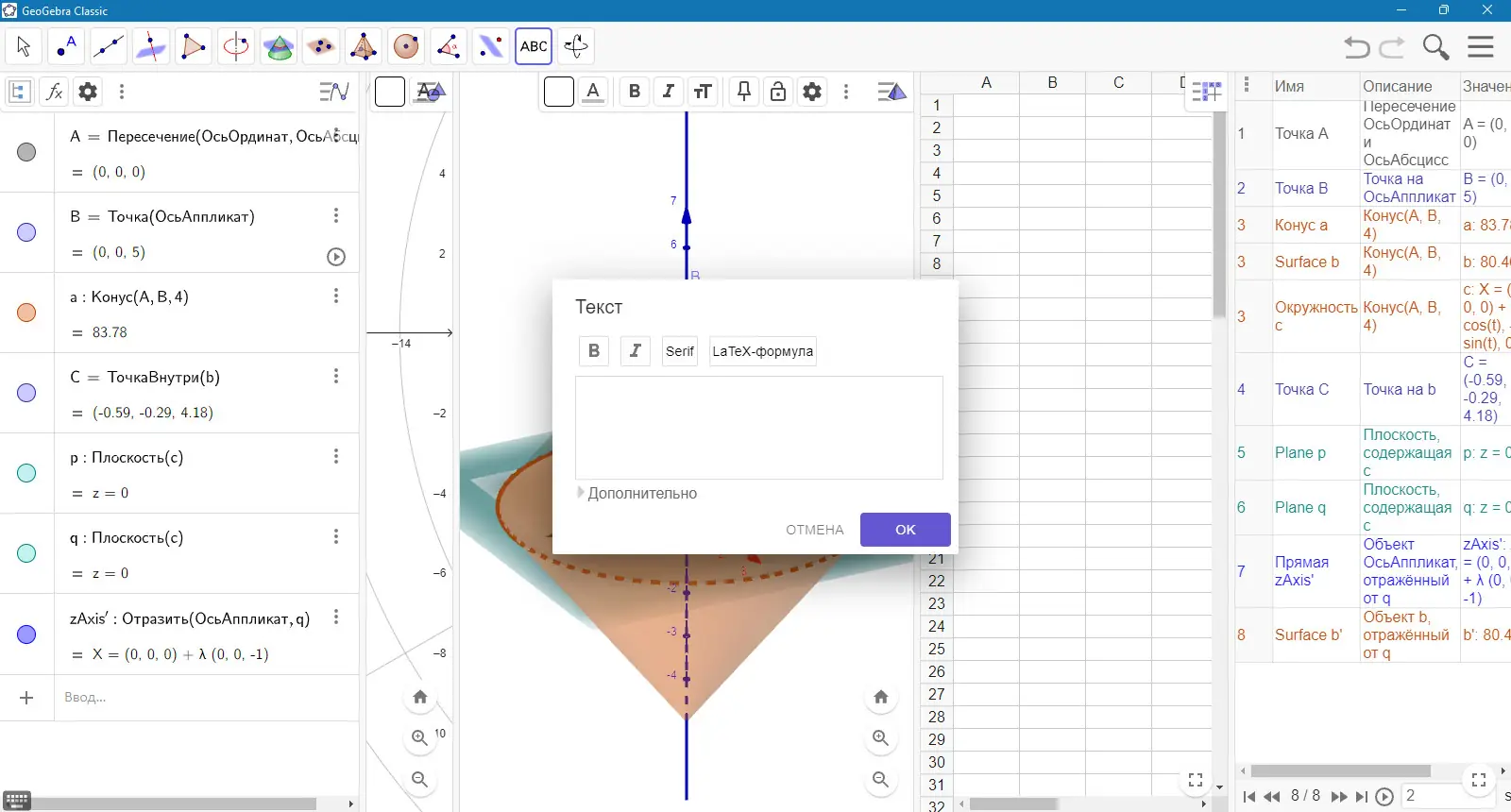1511x812 pixels.
Task: Select the Point tool
Action: 66,46
